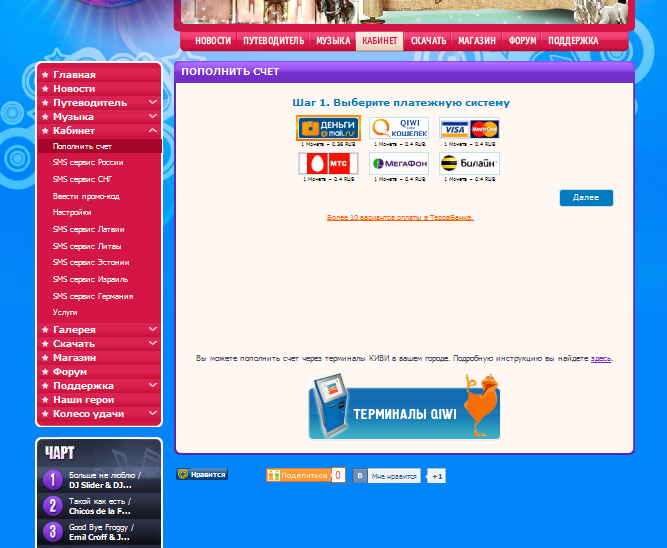The height and width of the screenshot is (548, 667).
Task: Expand Галерея sidebar section
Action: [153, 329]
